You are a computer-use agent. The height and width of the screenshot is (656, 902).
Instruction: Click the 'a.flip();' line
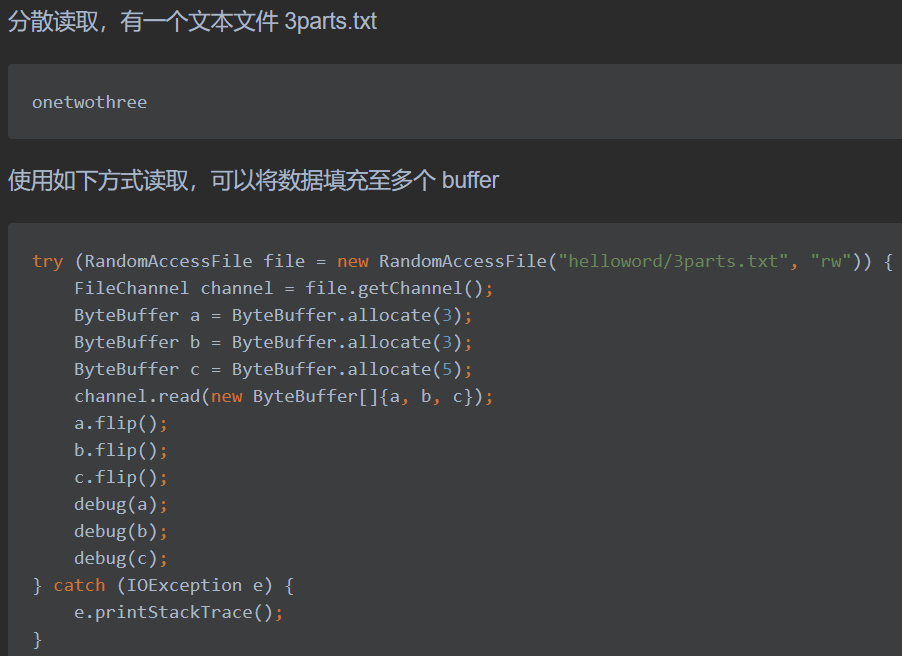pos(121,424)
